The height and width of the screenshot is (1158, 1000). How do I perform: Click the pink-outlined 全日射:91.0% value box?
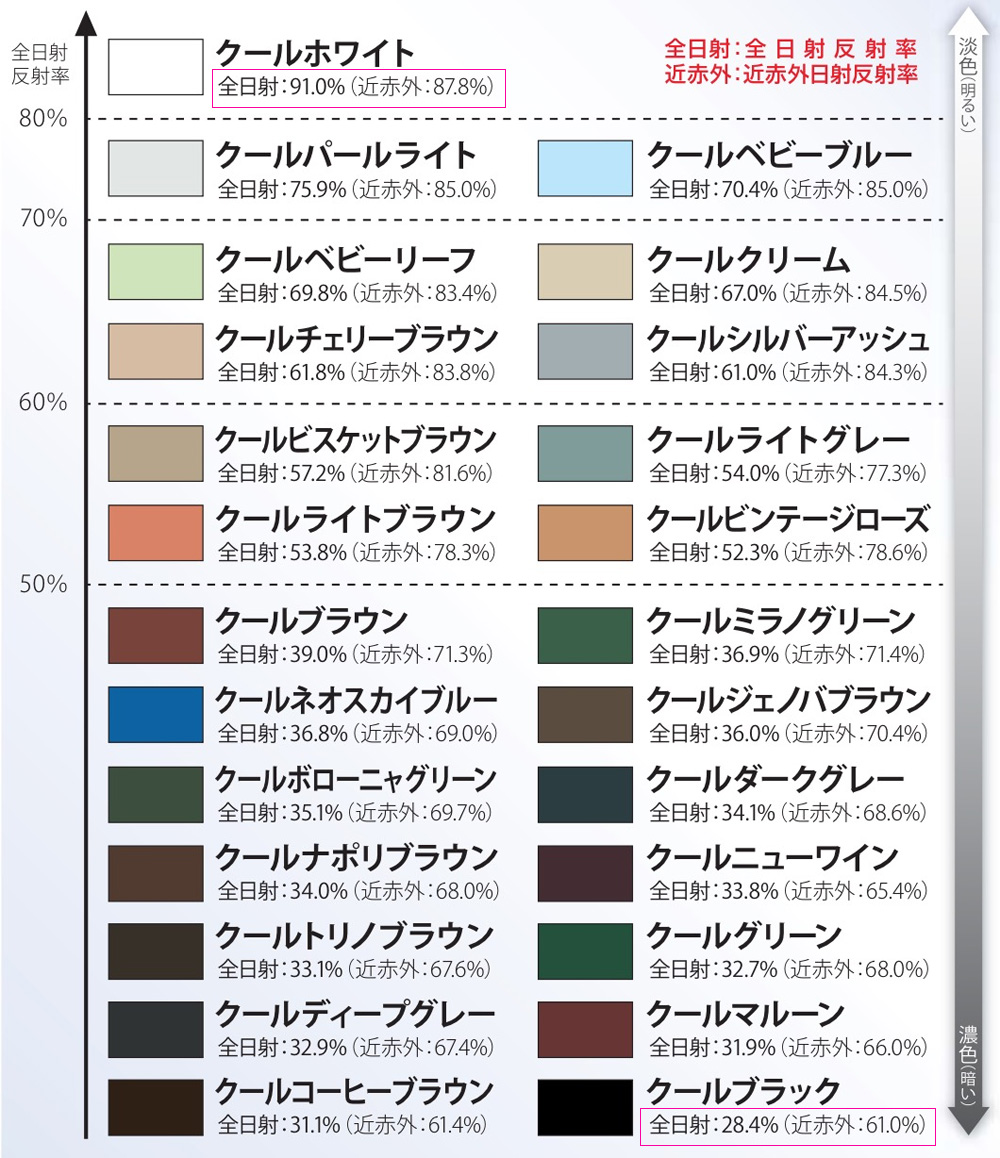[359, 88]
